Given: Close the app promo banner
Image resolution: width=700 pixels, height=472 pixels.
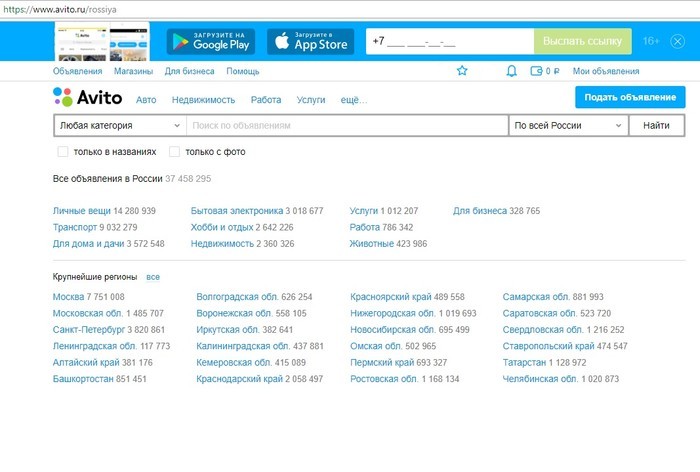Looking at the screenshot, I should 677,42.
